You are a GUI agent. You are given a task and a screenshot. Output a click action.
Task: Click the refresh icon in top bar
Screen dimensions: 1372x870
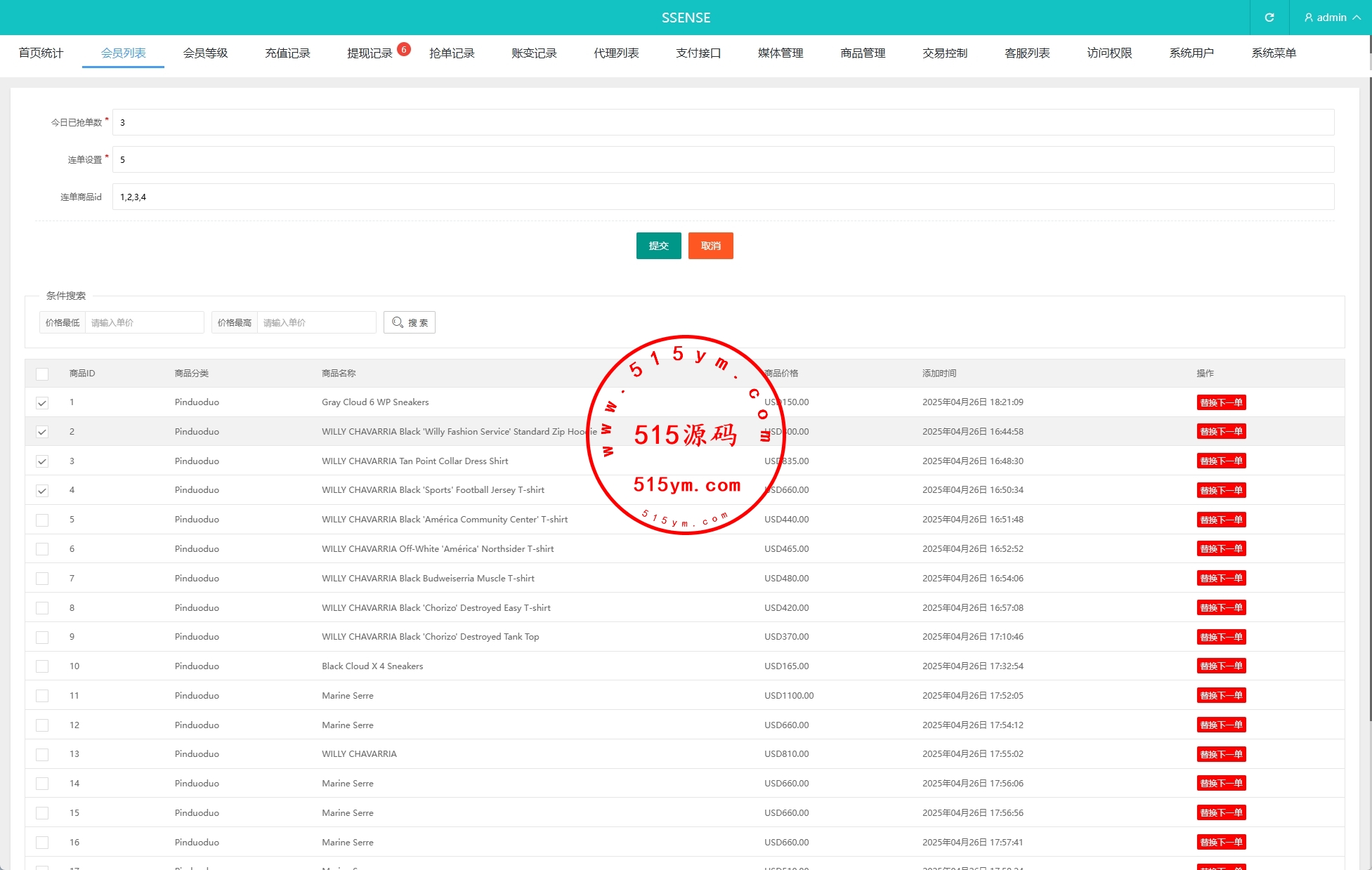[x=1269, y=18]
